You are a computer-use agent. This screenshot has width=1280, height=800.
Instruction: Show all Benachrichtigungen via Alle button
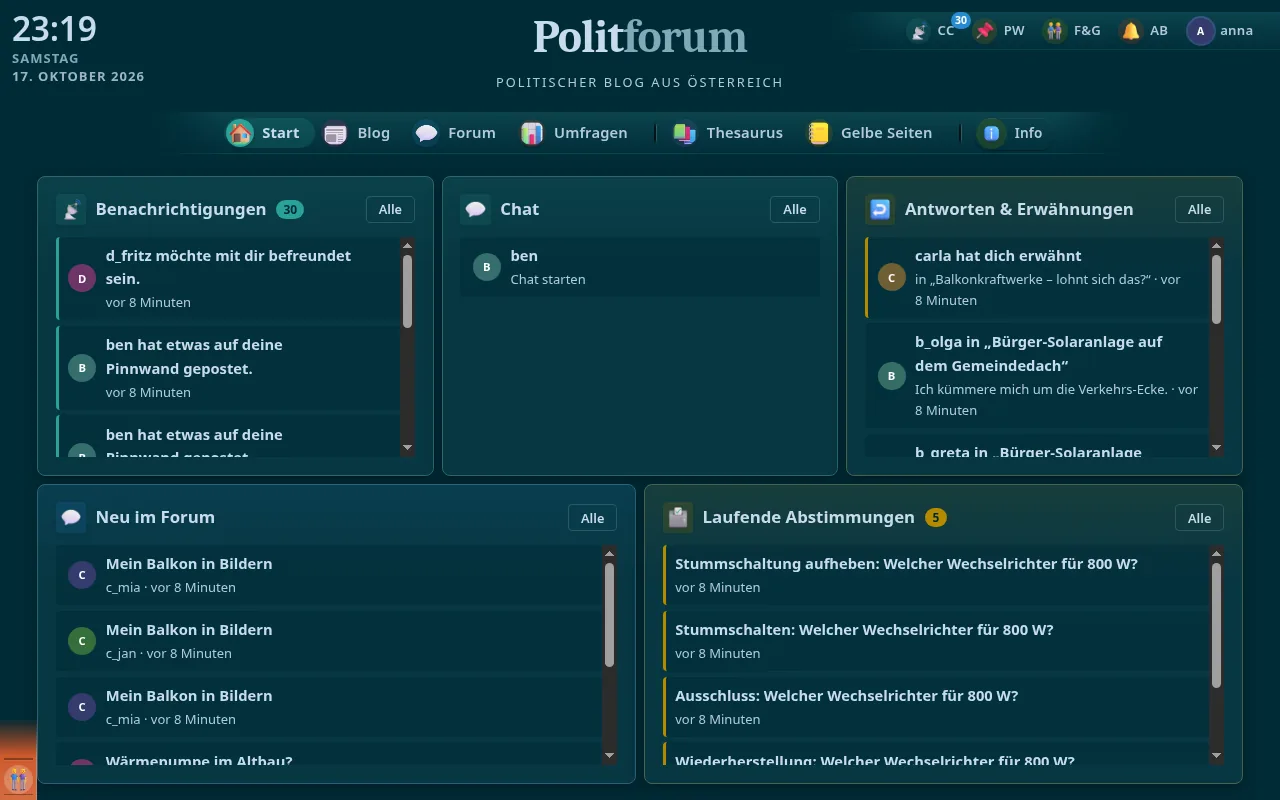pos(390,210)
